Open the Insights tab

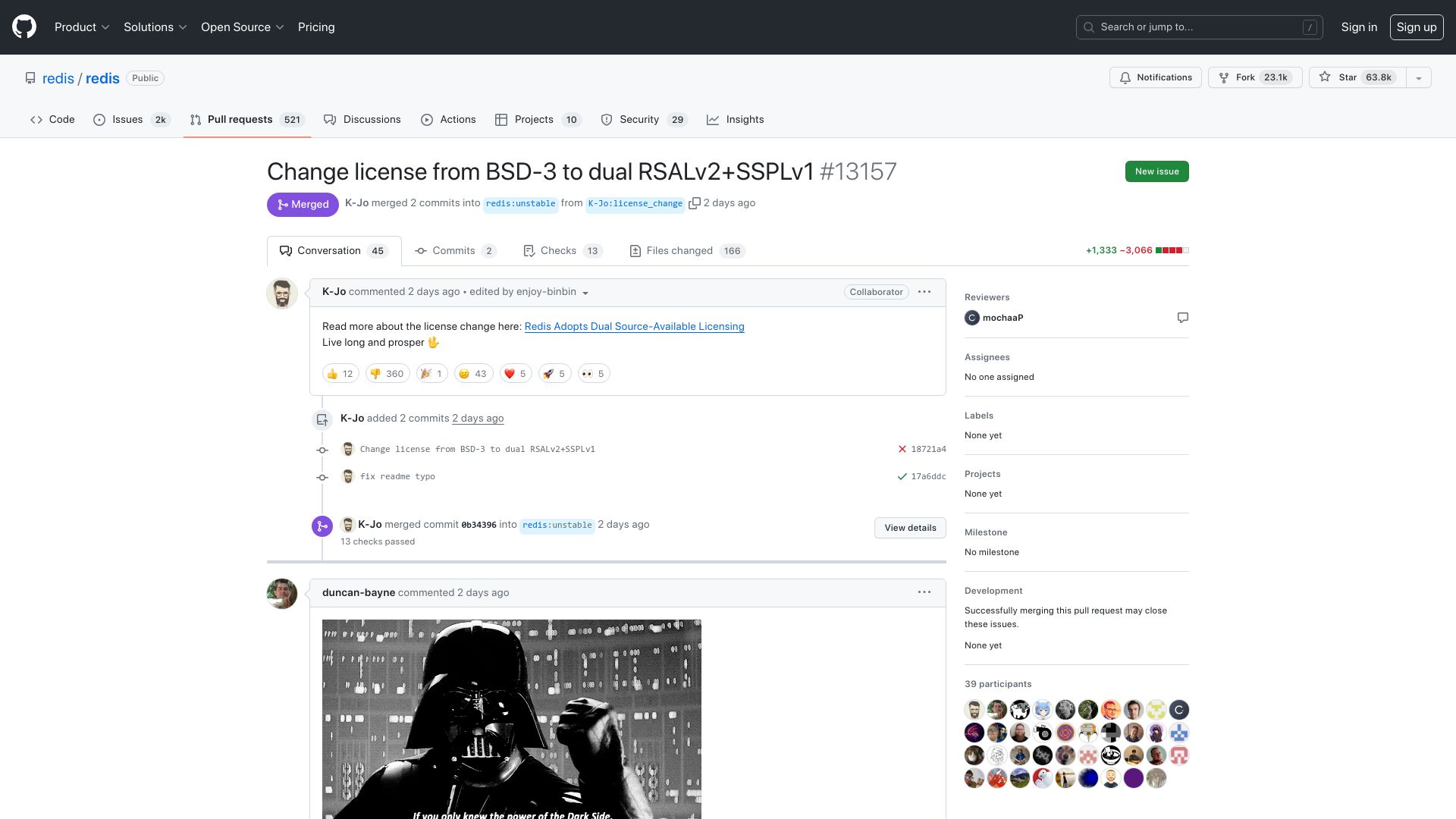pos(735,120)
